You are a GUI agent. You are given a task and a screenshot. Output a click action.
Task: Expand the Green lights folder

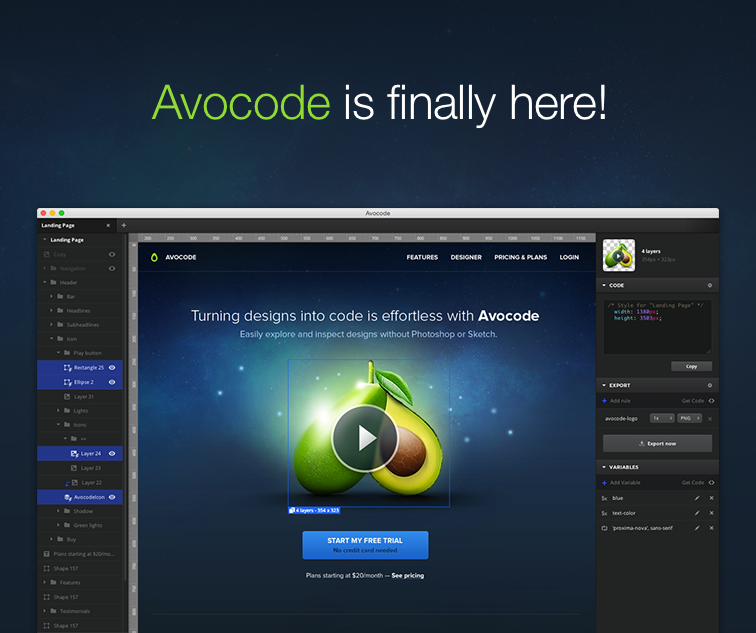(x=58, y=525)
